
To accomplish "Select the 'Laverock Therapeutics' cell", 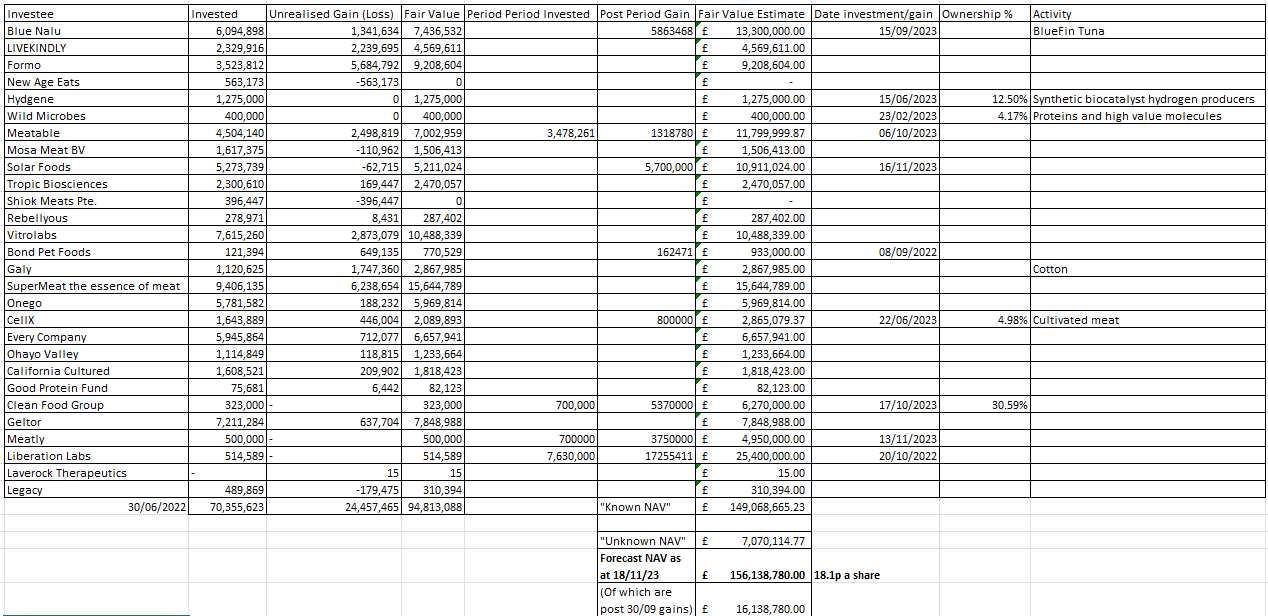I will click(x=96, y=473).
